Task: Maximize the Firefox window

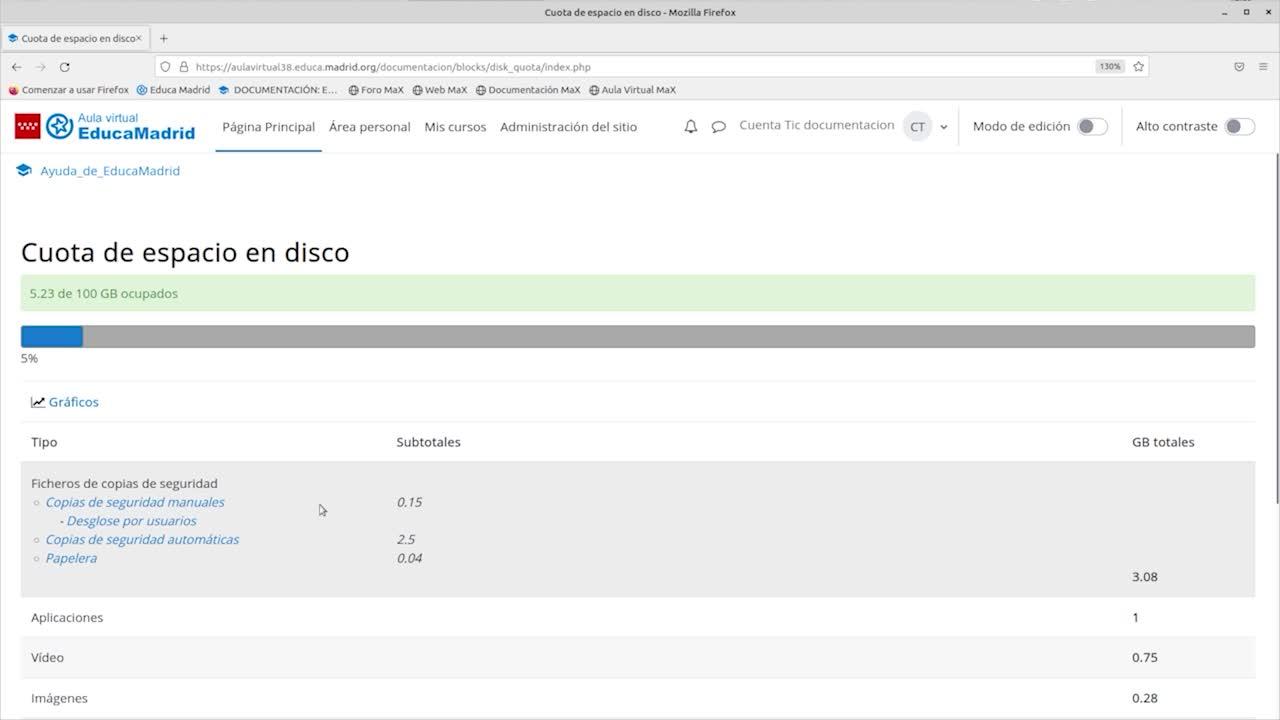Action: (x=1247, y=12)
